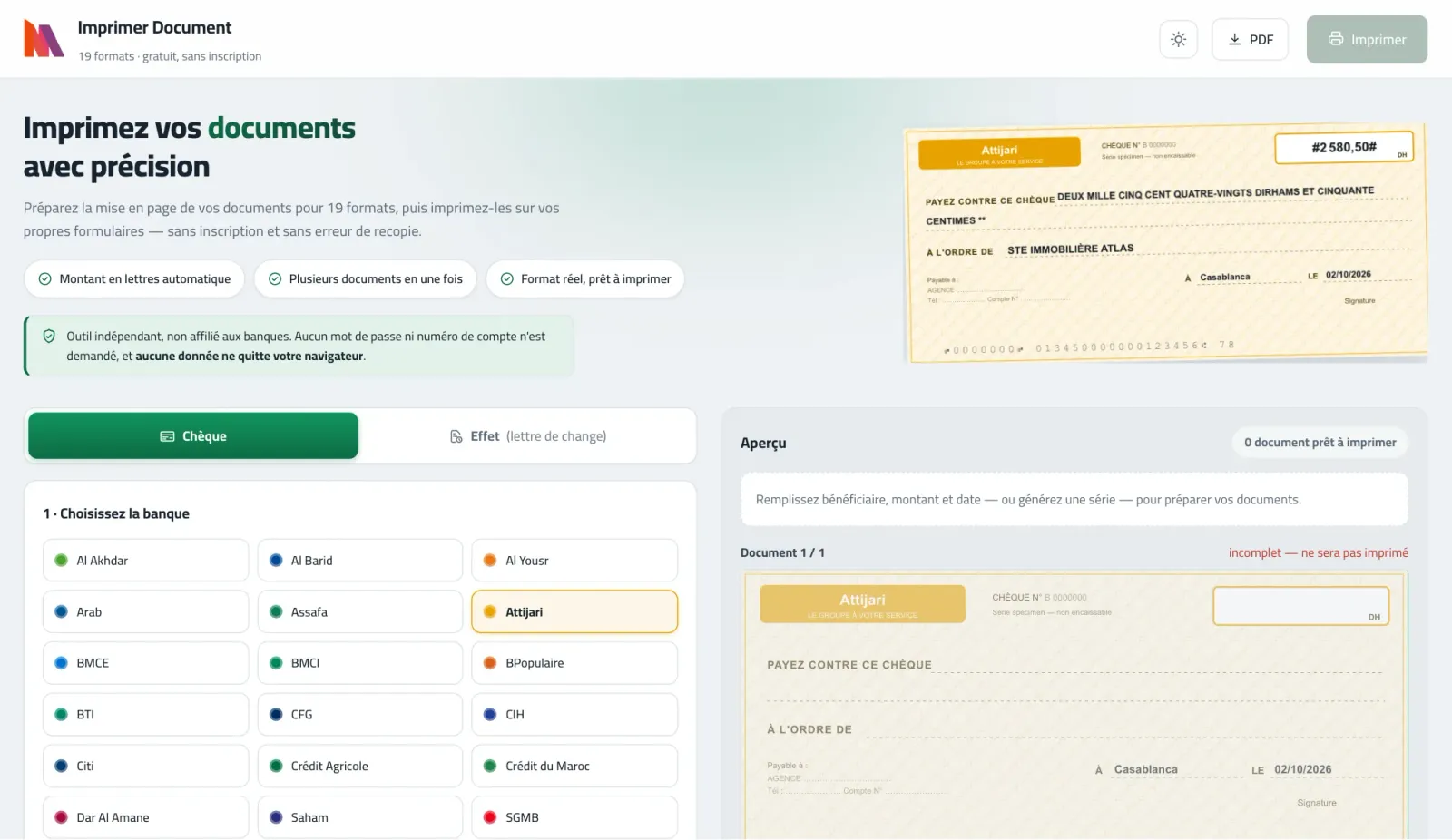Click the Imprimer print button
The image size is (1452, 840).
(x=1367, y=39)
